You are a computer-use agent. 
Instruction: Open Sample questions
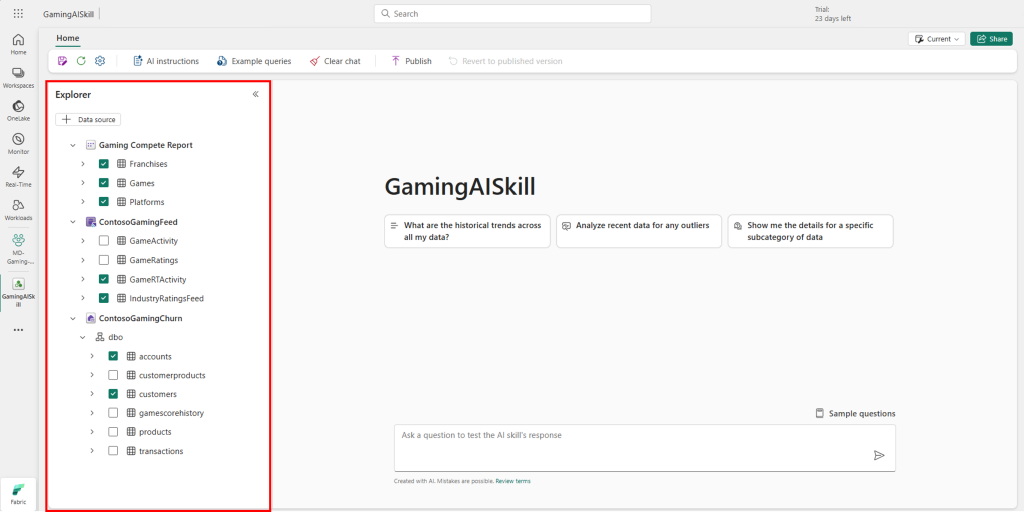click(856, 413)
